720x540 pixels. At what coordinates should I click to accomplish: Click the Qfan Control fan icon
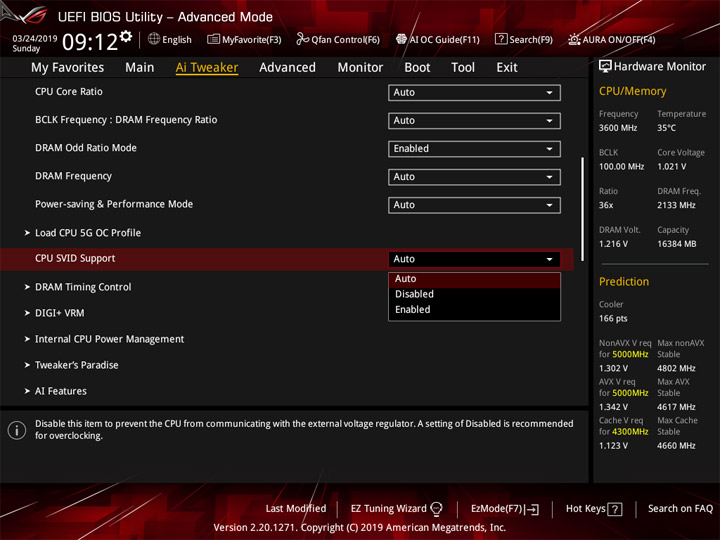pyautogui.click(x=302, y=39)
